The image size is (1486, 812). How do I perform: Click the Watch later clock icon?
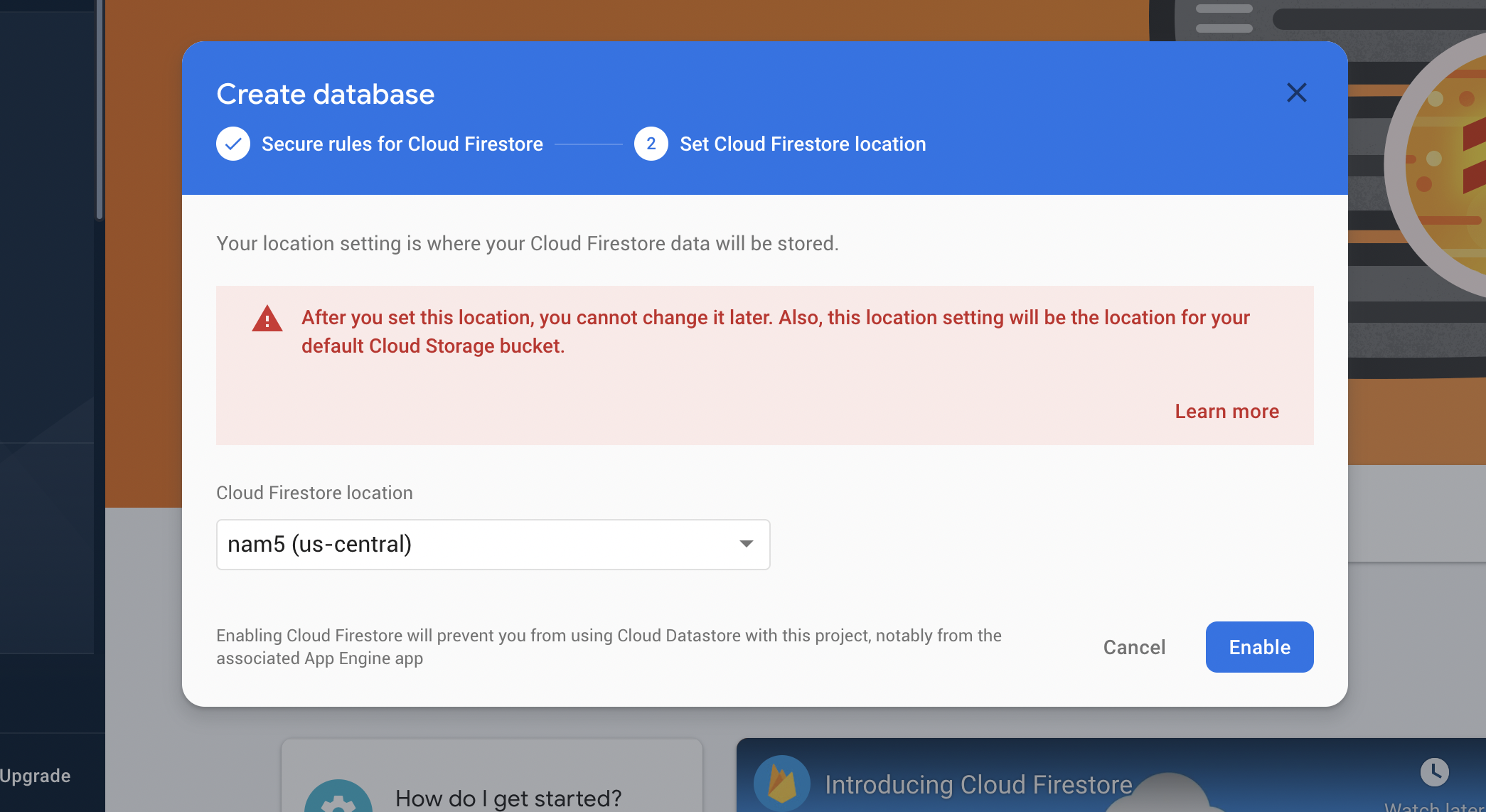pyautogui.click(x=1434, y=771)
